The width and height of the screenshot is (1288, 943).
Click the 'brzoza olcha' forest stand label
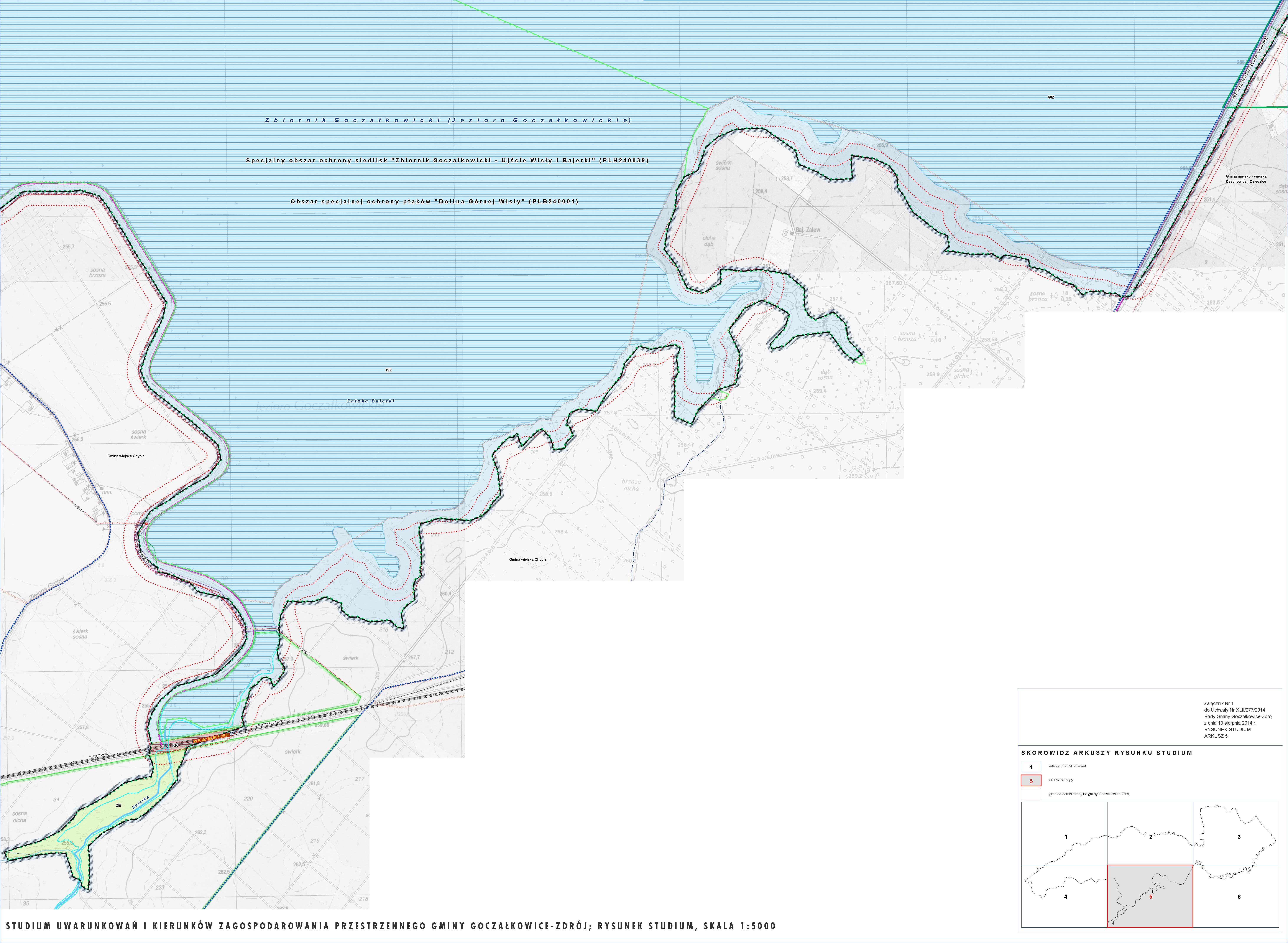click(x=631, y=485)
